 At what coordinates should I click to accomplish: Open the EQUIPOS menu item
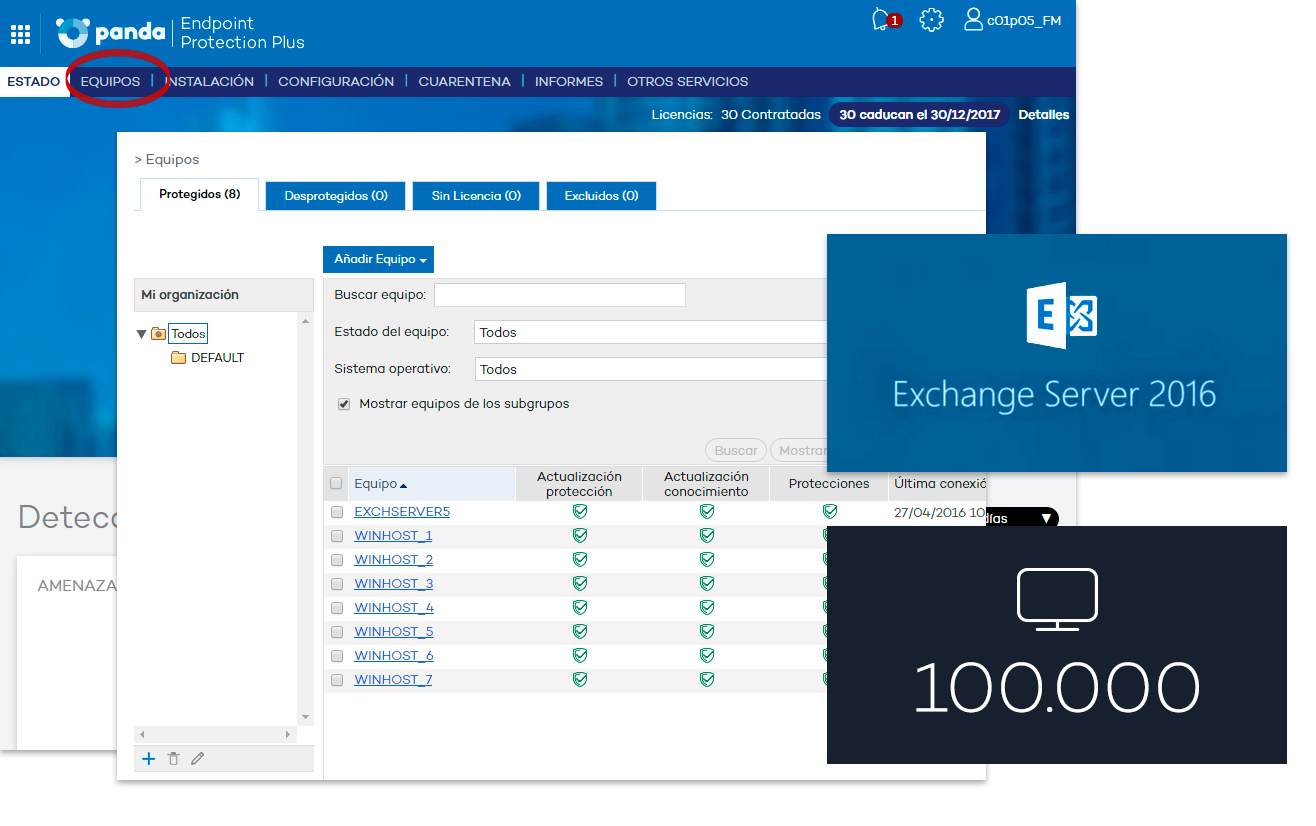pos(110,82)
